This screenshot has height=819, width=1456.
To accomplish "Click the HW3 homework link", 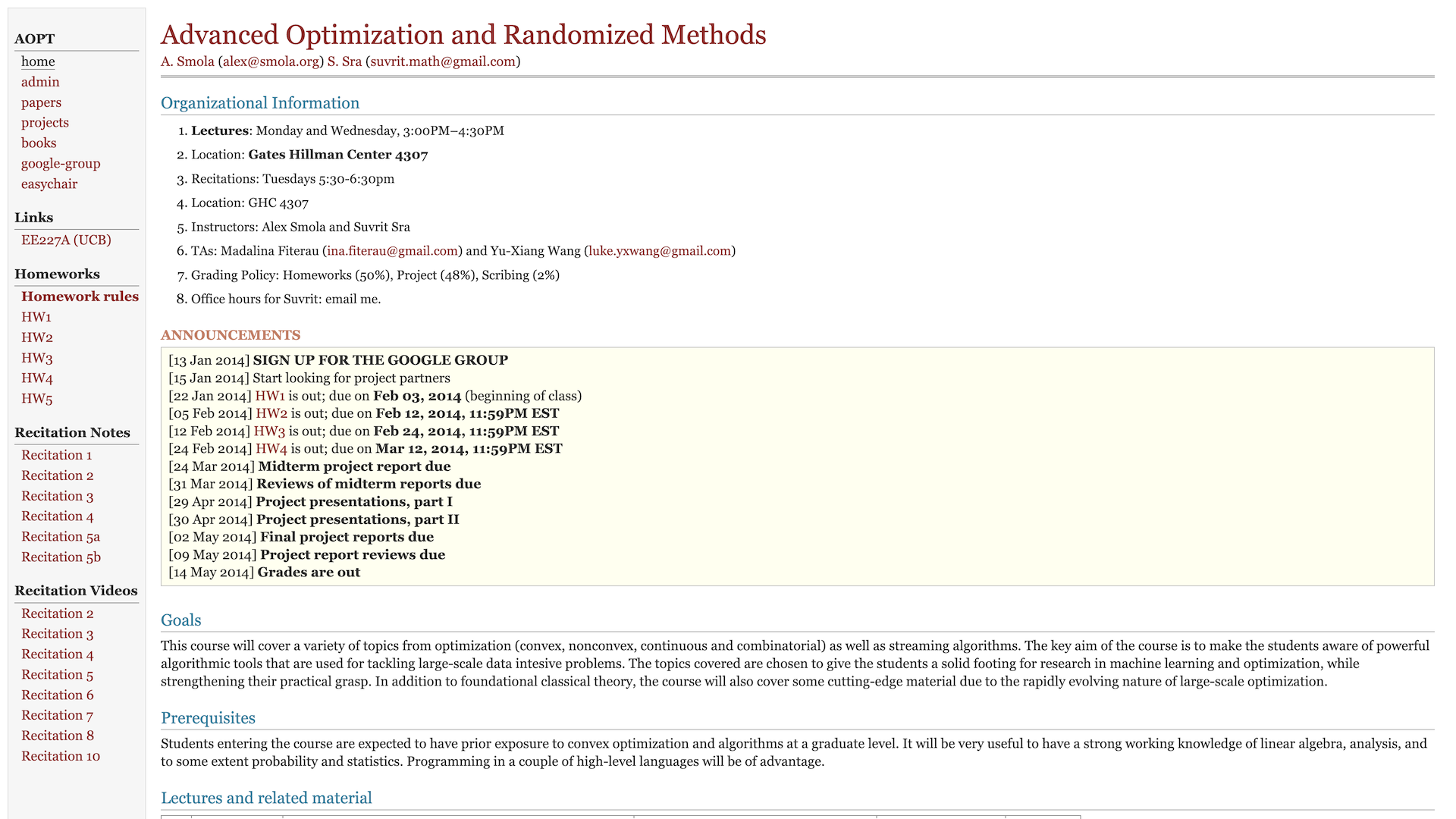I will click(37, 358).
